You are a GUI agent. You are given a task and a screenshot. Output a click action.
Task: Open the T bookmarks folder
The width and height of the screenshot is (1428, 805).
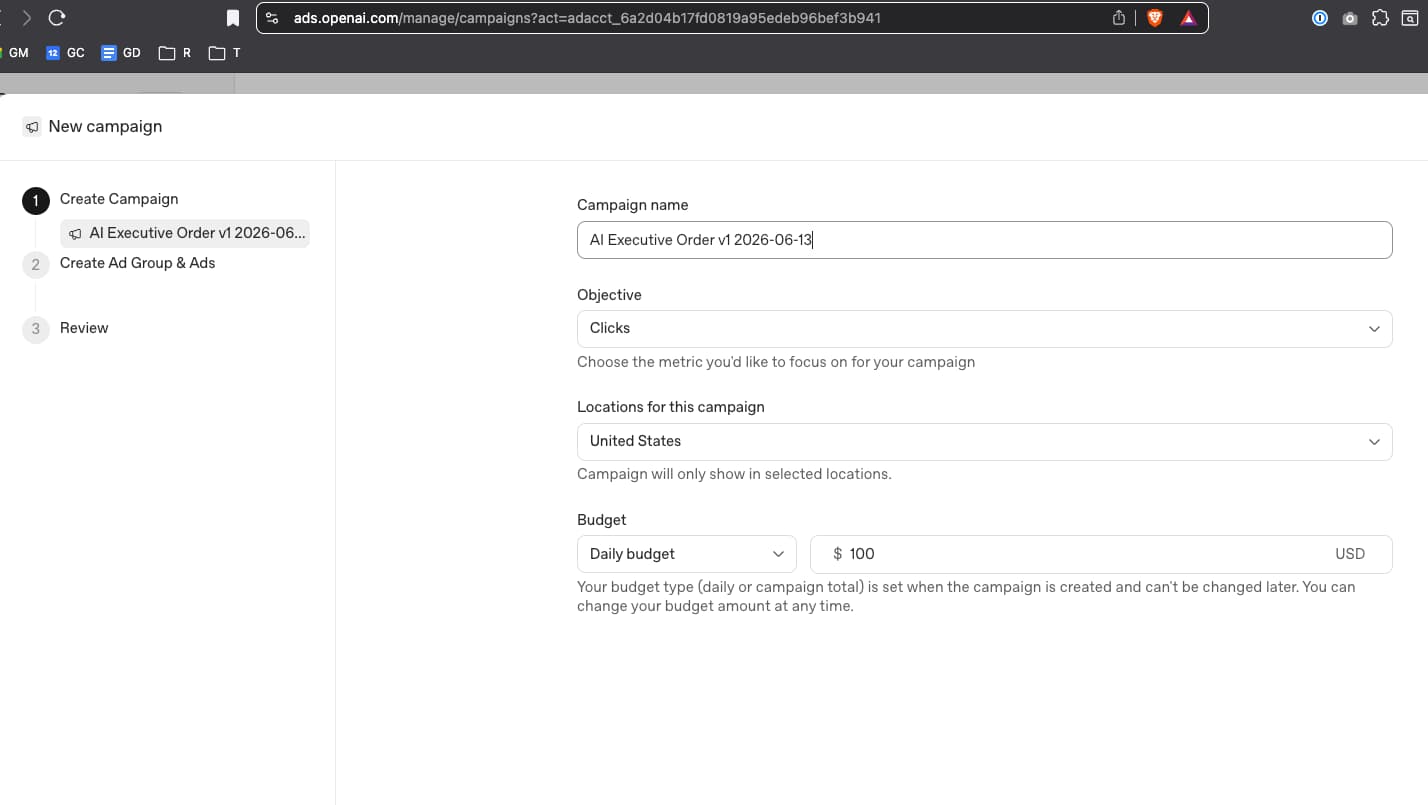click(x=225, y=53)
